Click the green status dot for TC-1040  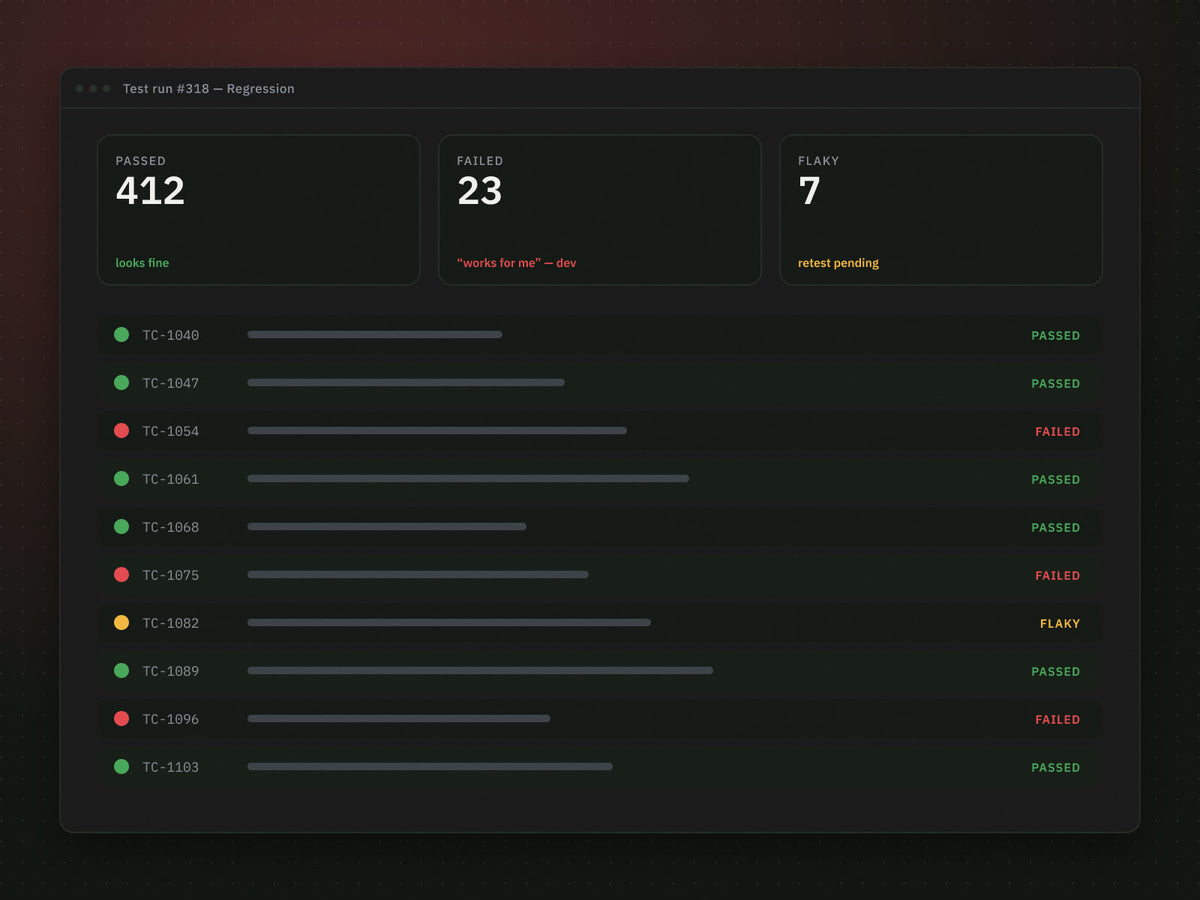[121, 335]
